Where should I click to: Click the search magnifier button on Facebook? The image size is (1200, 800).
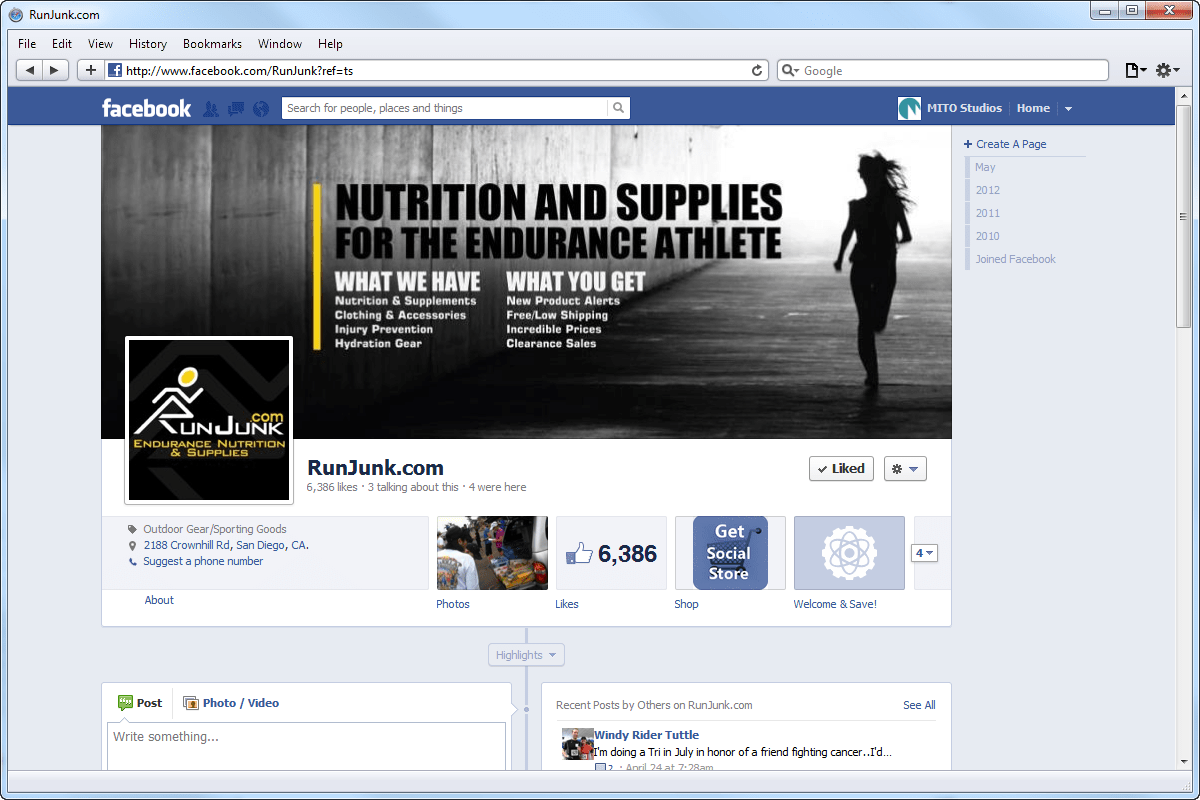618,108
